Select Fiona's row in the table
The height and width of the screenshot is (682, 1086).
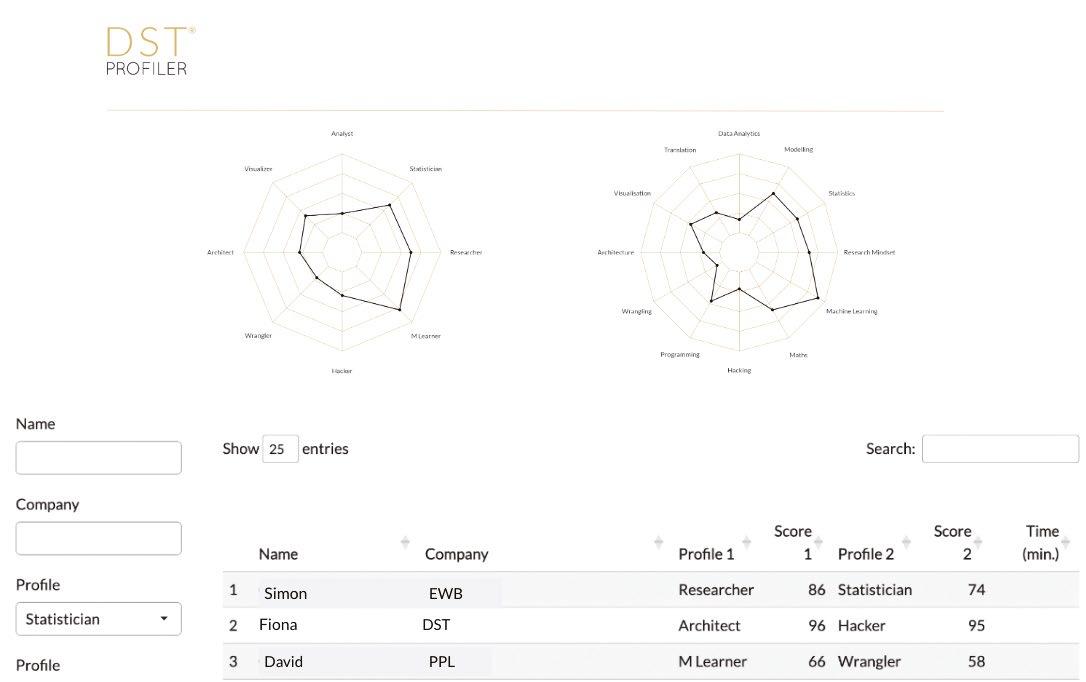(650, 625)
